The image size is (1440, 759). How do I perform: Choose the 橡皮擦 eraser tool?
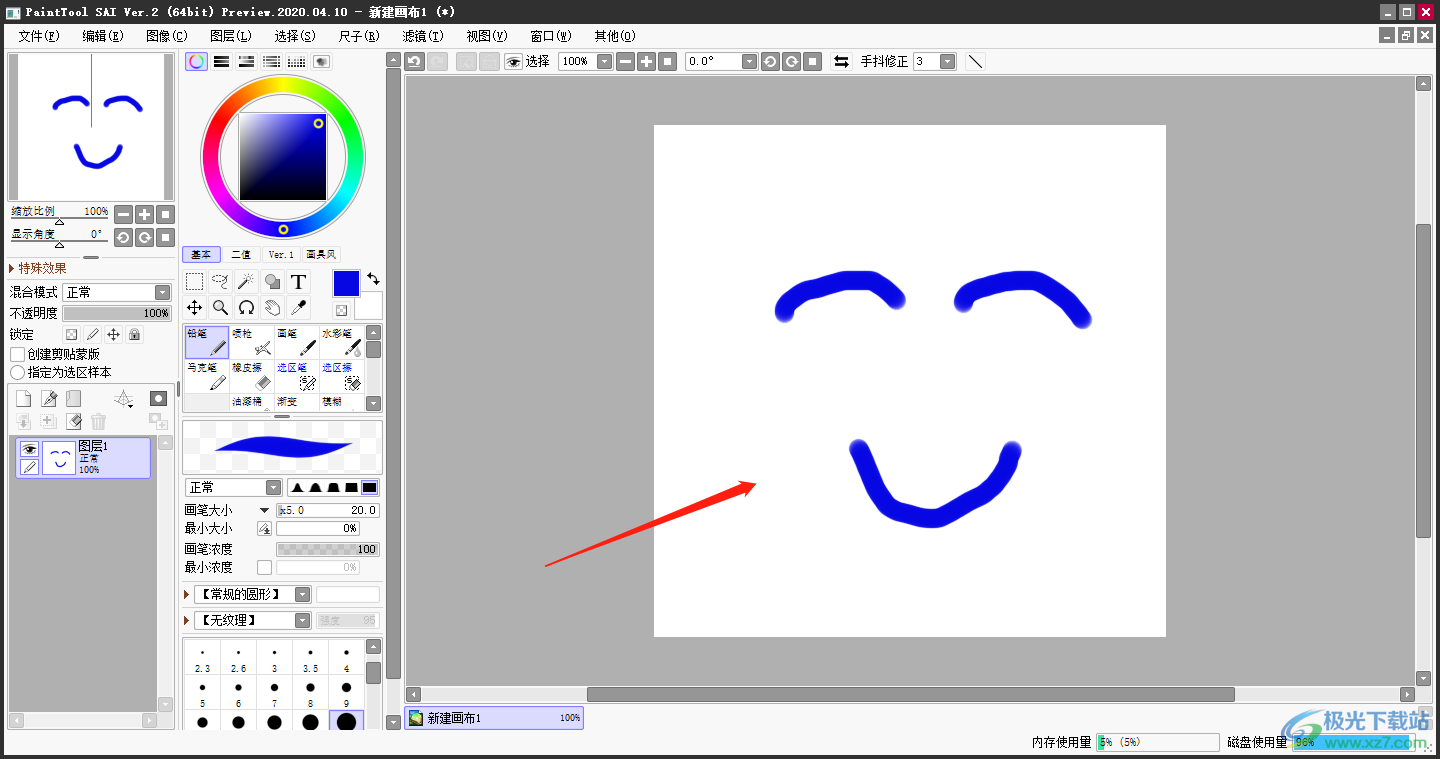[x=252, y=376]
